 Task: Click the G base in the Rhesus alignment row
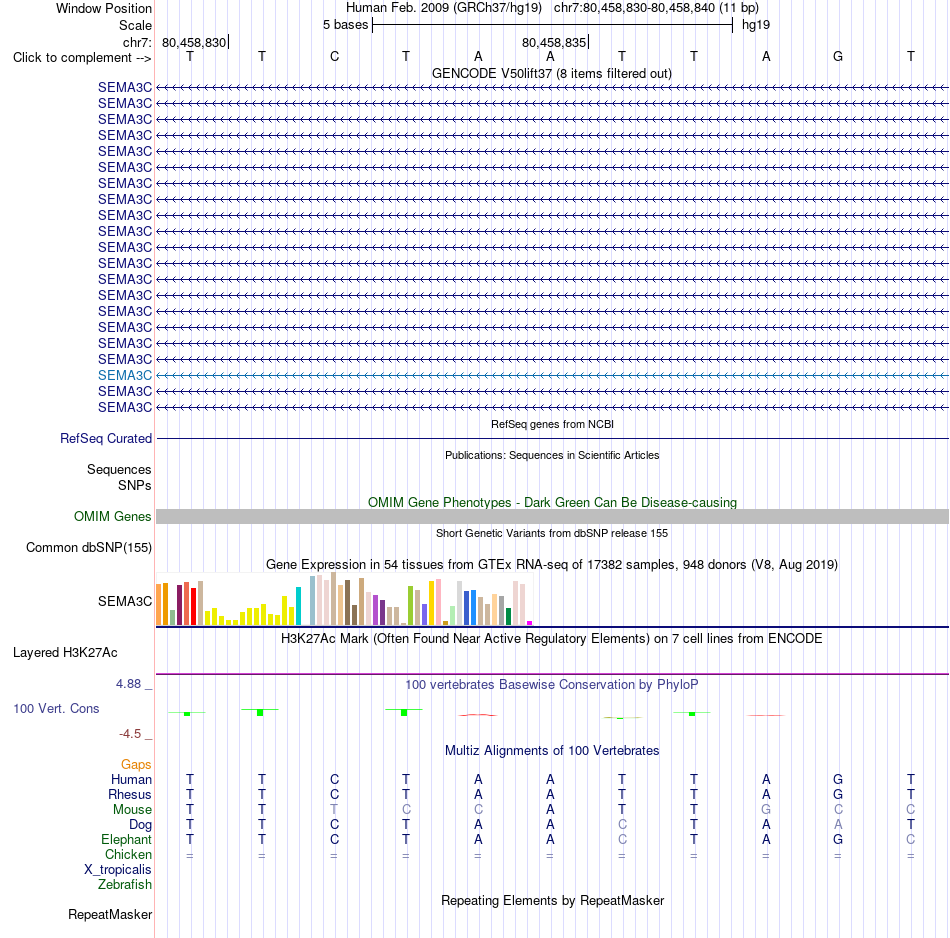coord(838,794)
